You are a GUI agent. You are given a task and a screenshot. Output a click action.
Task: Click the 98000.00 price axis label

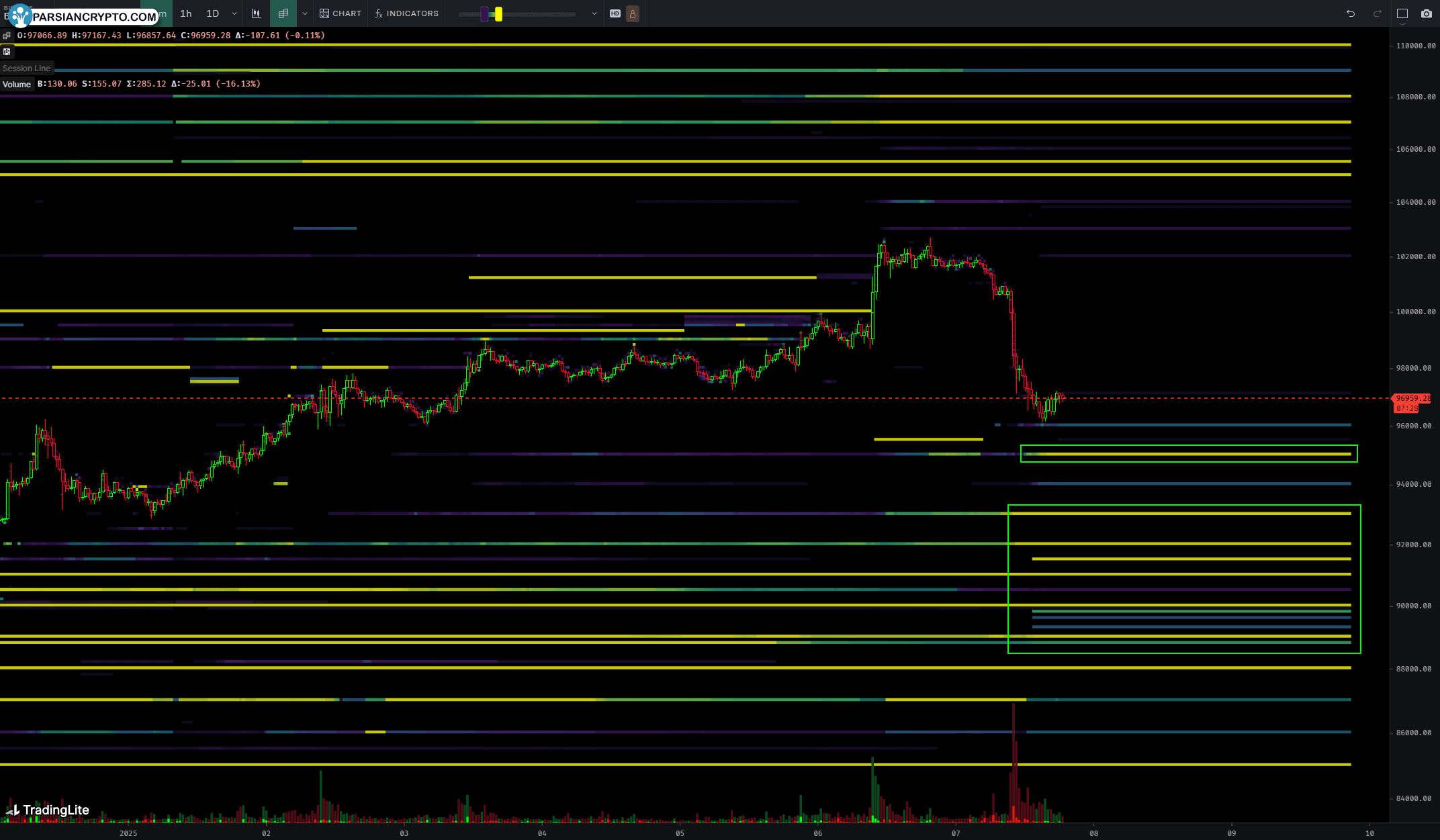[x=1413, y=368]
